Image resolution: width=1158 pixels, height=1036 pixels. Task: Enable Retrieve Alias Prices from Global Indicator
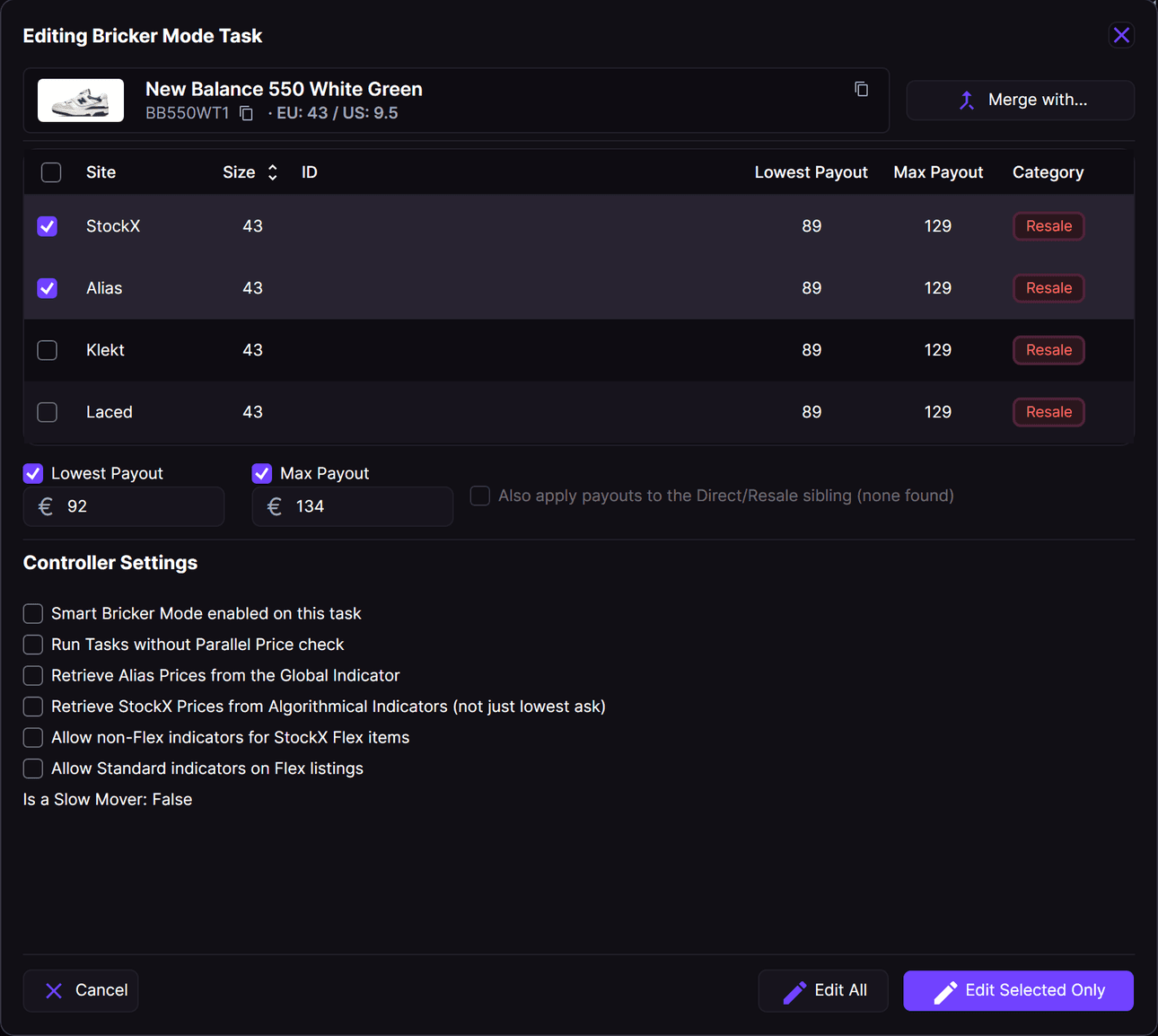coord(33,675)
